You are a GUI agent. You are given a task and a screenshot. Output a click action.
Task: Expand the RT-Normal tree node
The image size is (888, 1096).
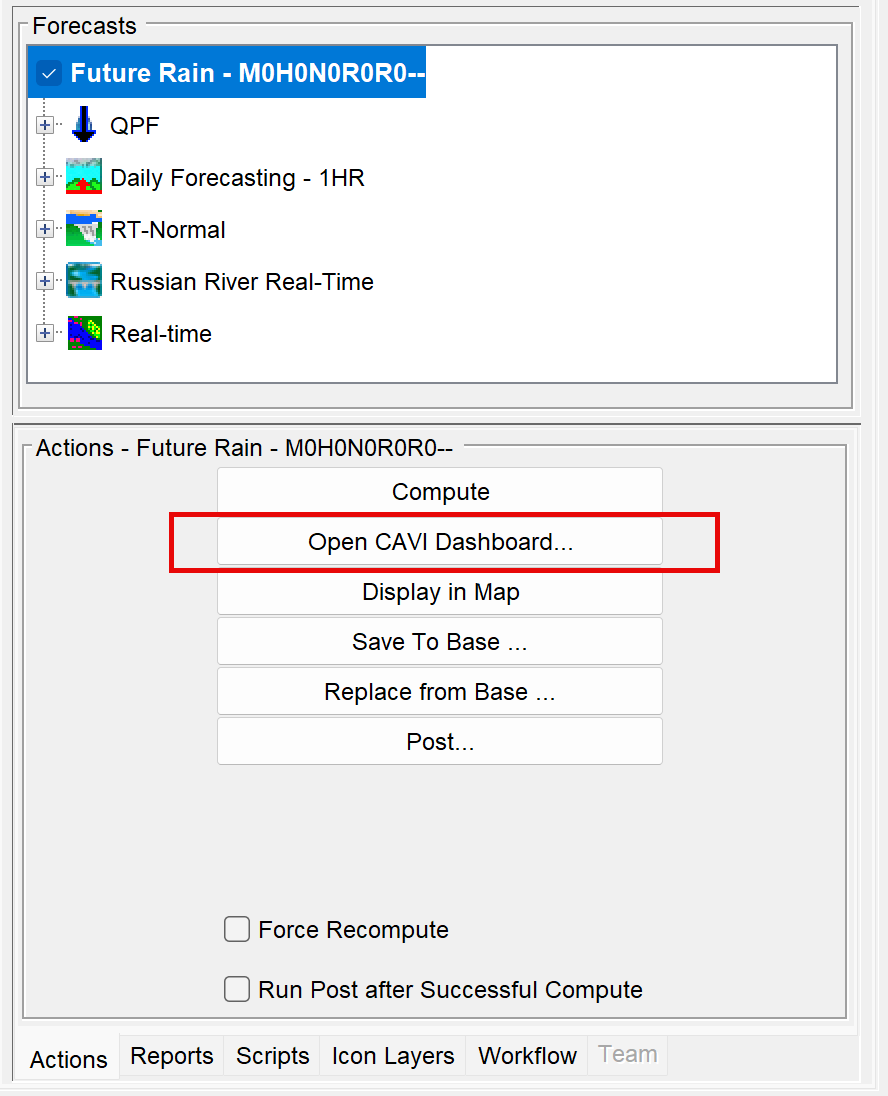point(45,229)
